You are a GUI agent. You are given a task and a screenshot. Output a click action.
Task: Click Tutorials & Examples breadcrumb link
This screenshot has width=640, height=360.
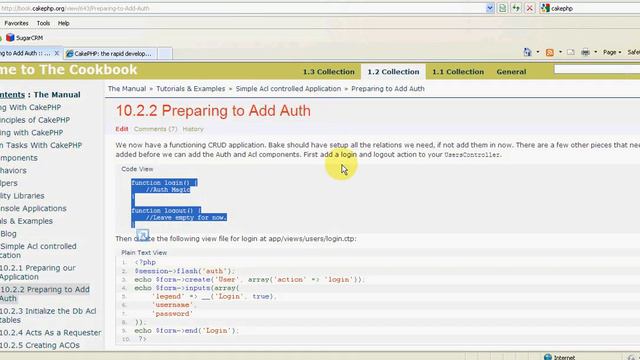(191, 89)
